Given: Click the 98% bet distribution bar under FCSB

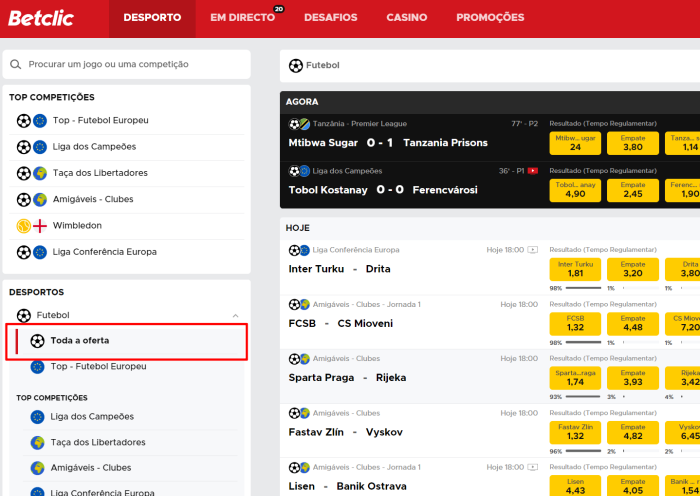Looking at the screenshot, I should tap(583, 343).
